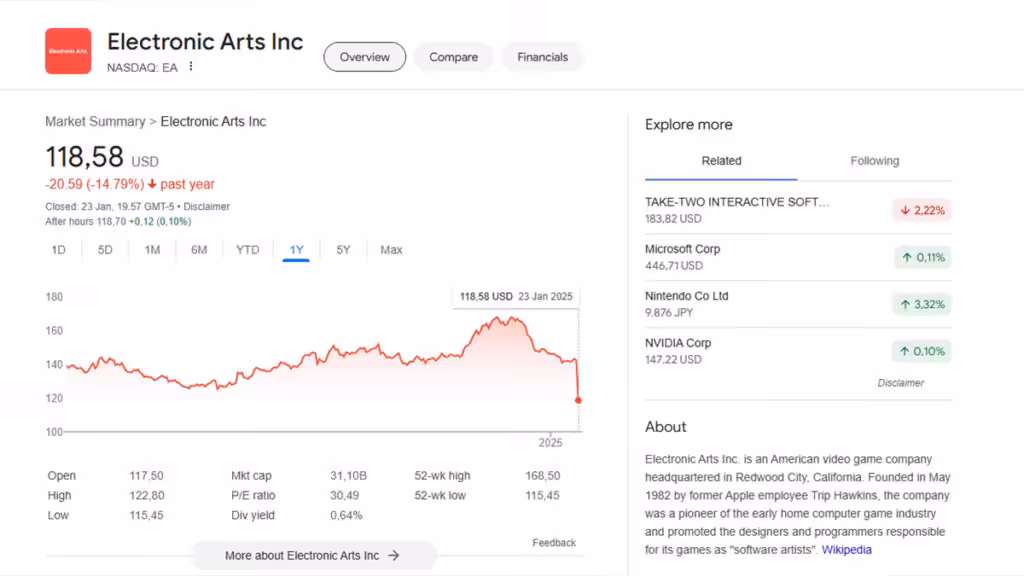Screen dimensions: 1024x576
Task: Select the 6M chart range
Action: pos(199,250)
